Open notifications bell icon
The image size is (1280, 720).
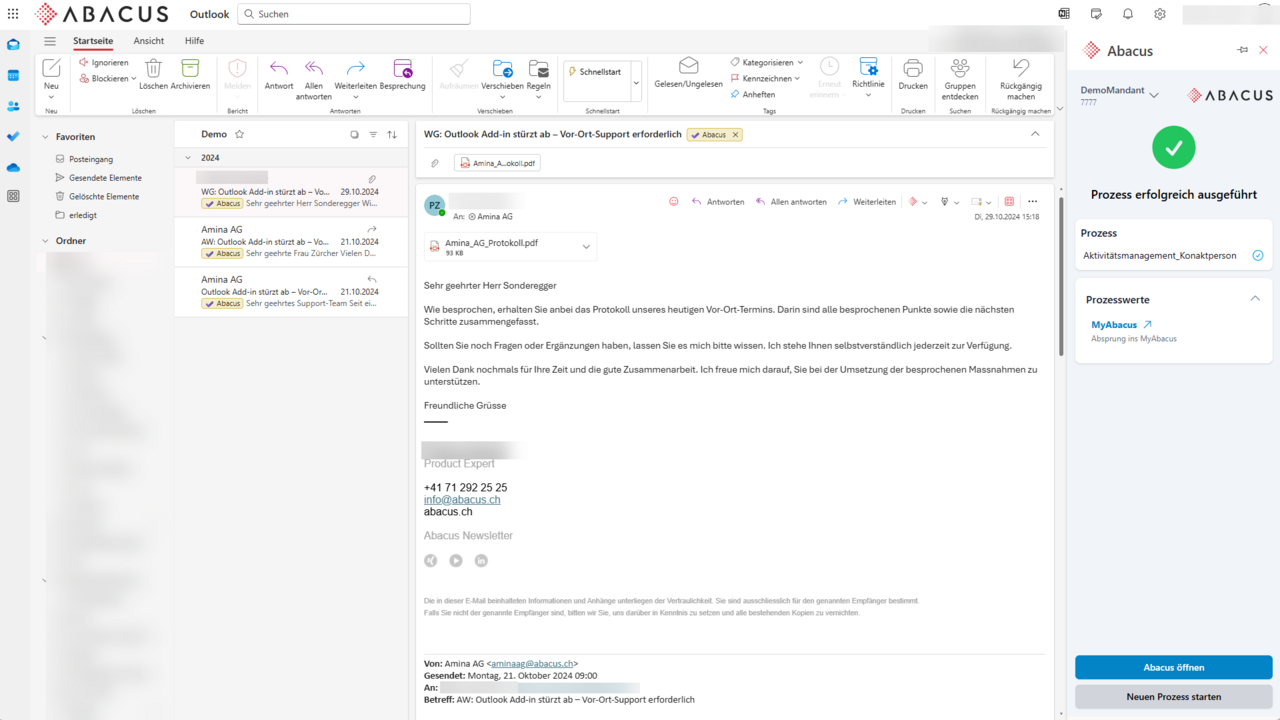tap(1128, 14)
